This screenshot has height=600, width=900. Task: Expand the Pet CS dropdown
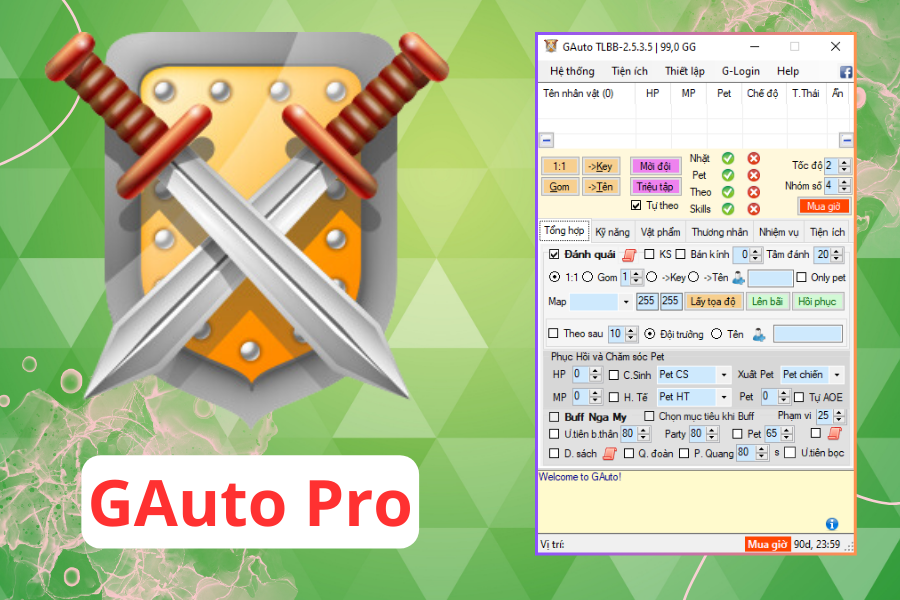tap(723, 375)
